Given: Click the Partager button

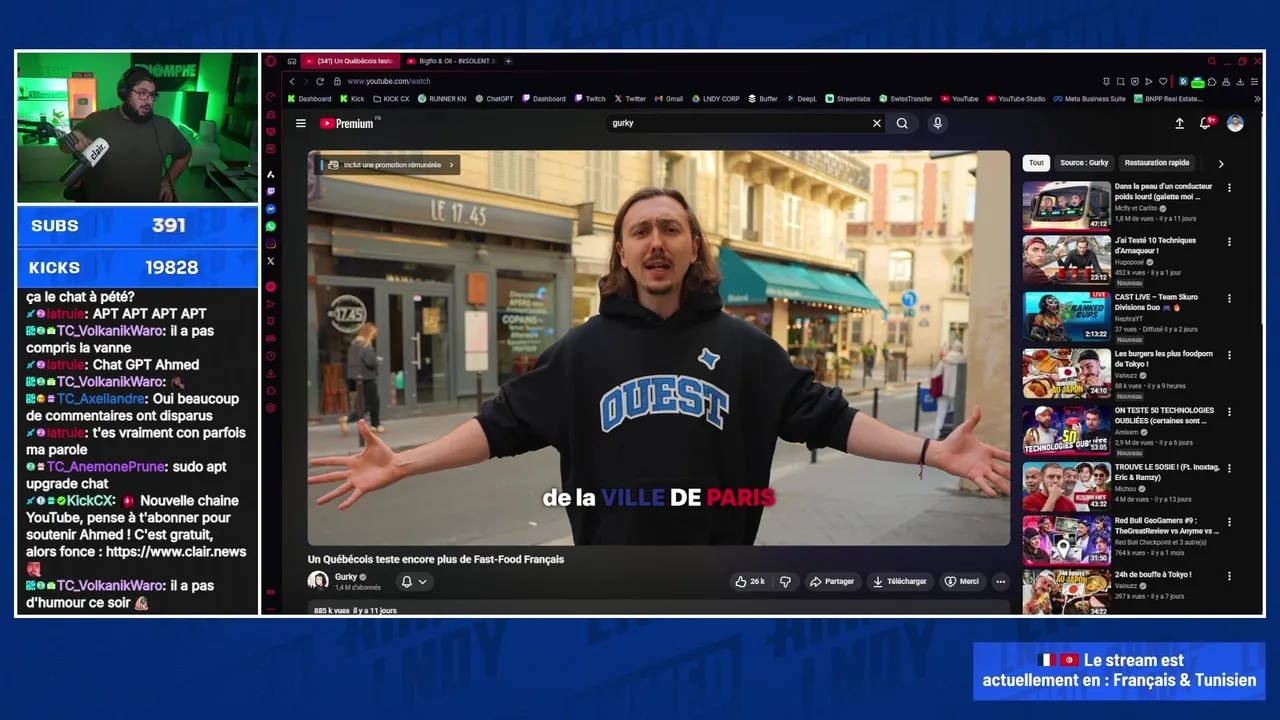Looking at the screenshot, I should 832,581.
